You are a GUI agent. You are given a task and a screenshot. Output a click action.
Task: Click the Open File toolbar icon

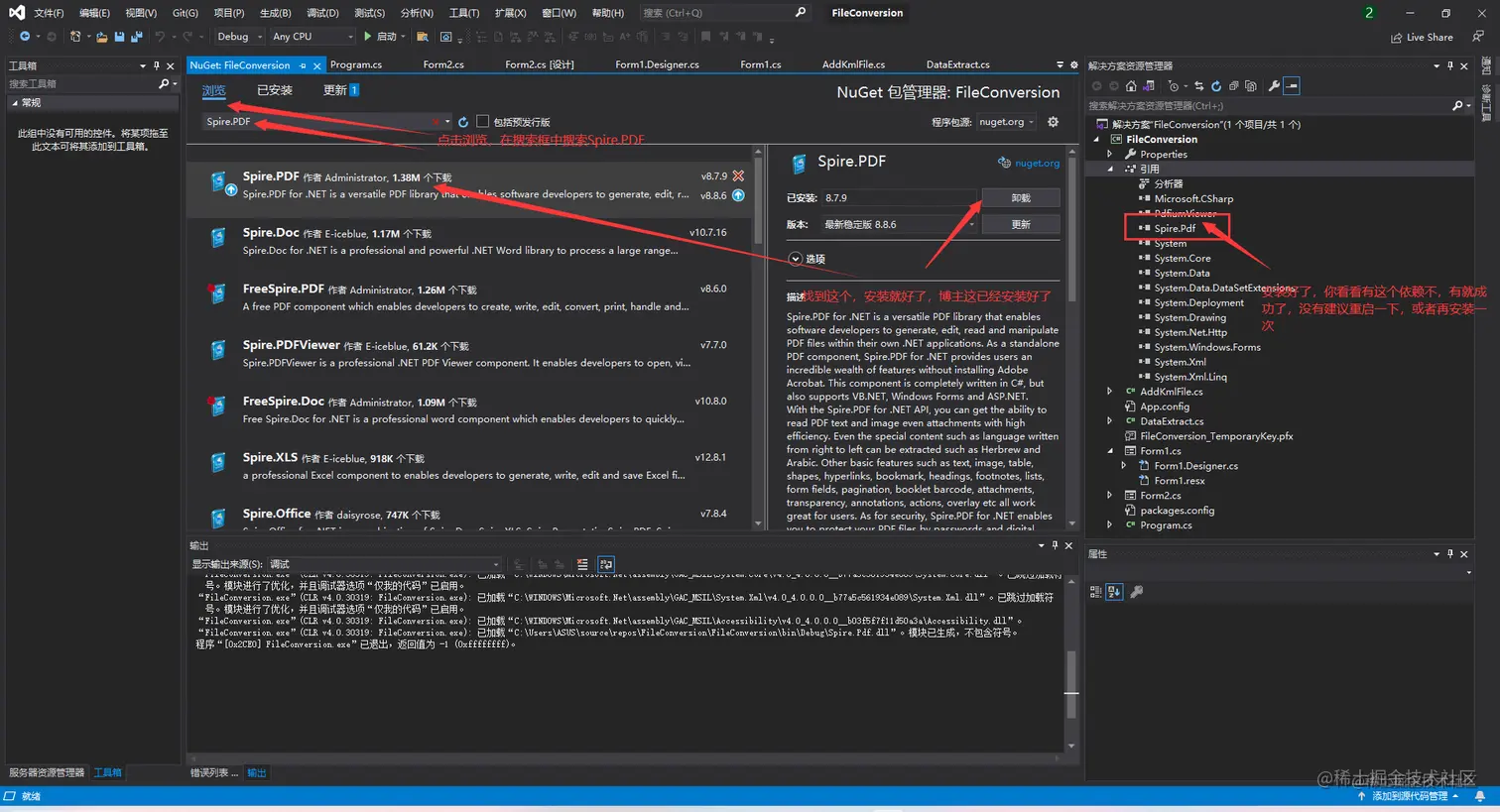coord(102,37)
